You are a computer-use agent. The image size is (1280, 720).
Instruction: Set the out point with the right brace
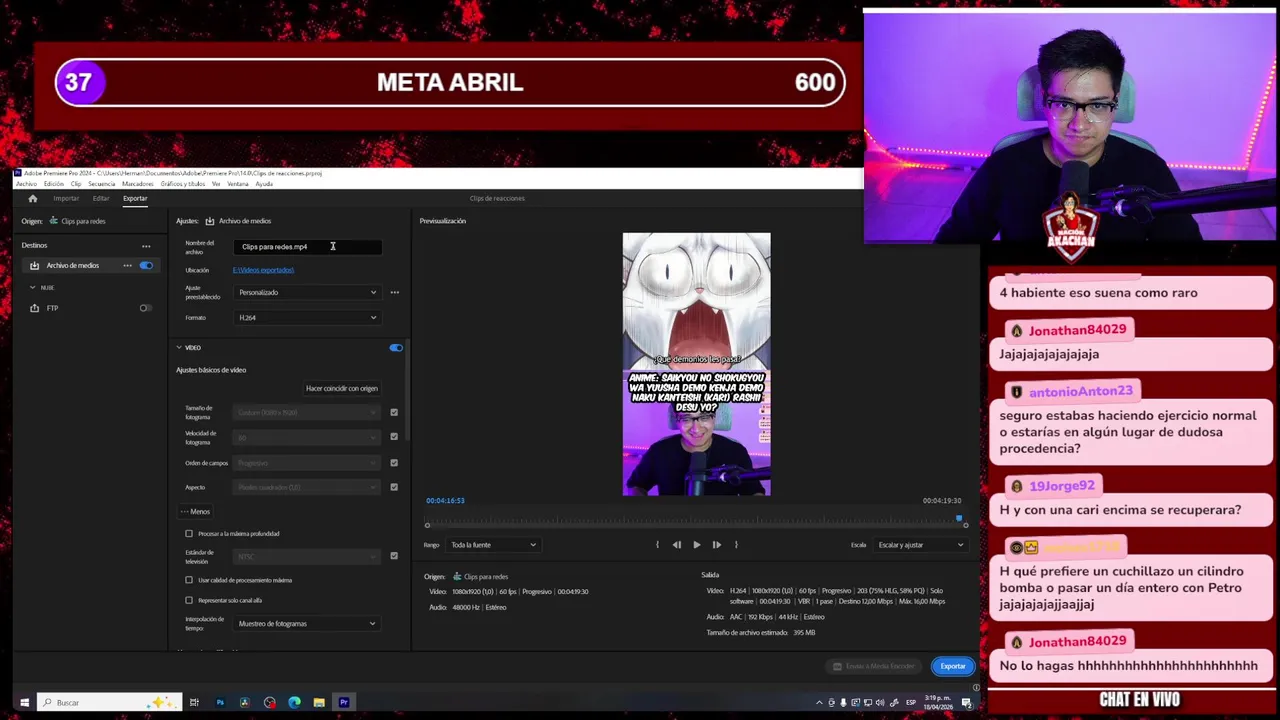tap(736, 545)
